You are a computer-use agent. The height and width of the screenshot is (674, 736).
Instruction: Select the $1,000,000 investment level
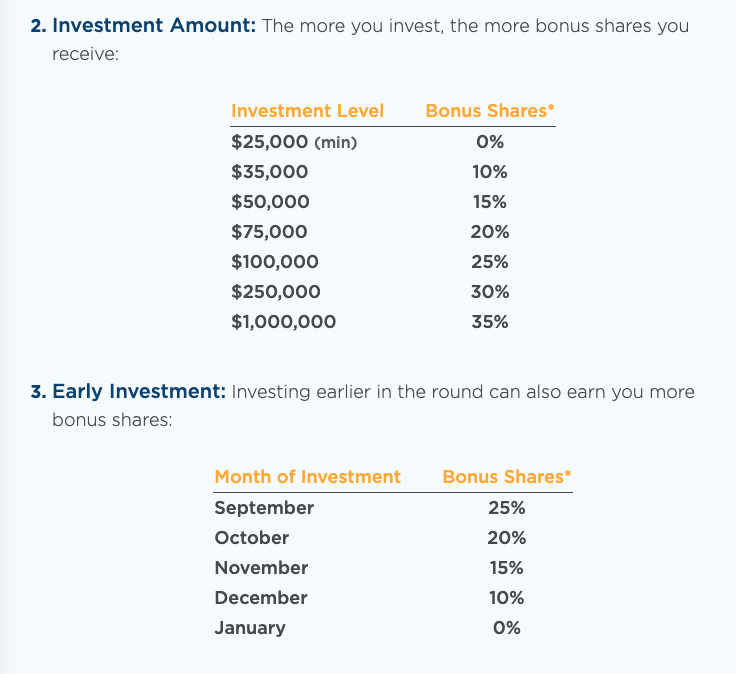(x=283, y=322)
